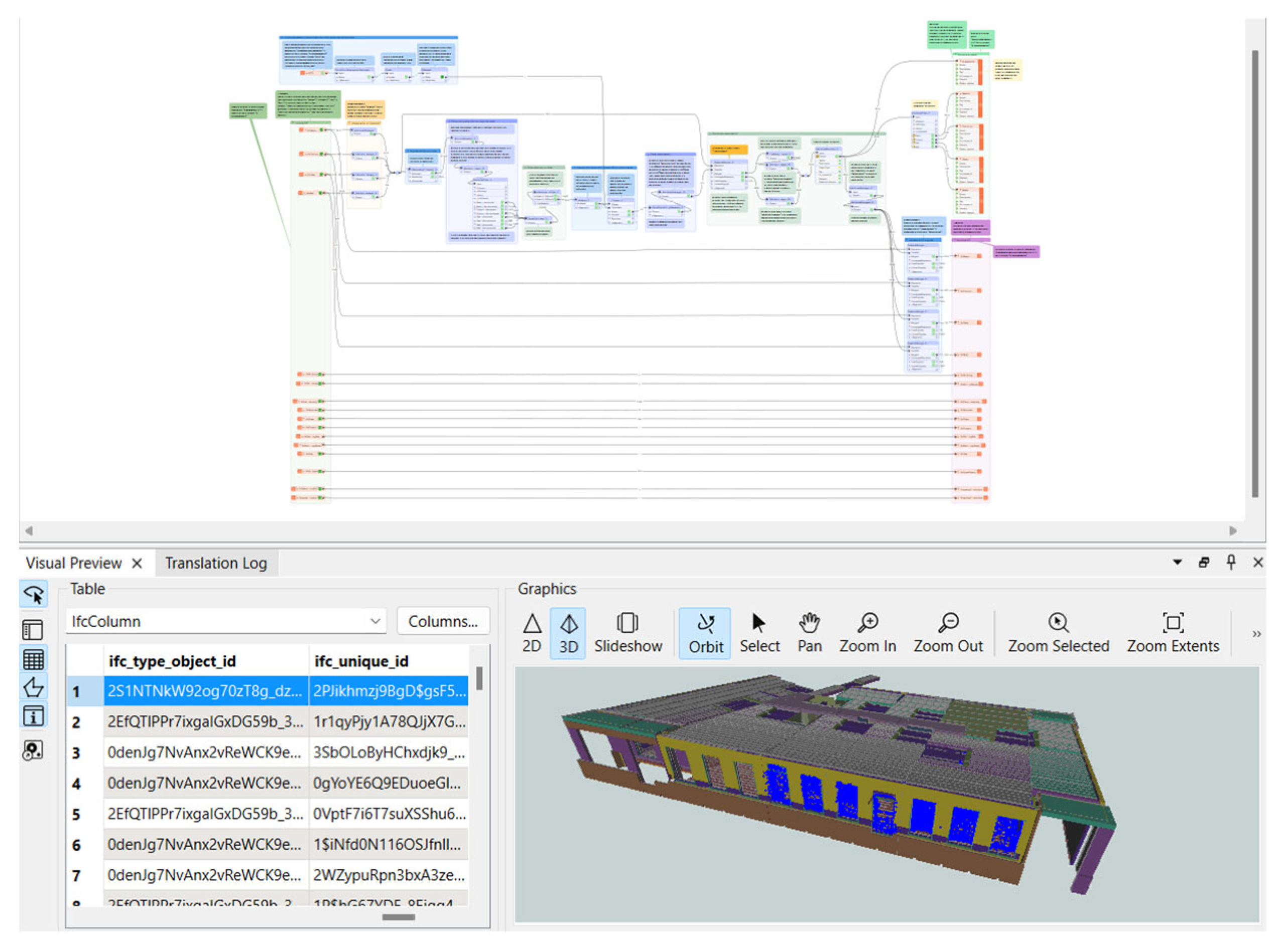This screenshot has width=1278, height=952.
Task: Switch to the Translation Log tab
Action: pyautogui.click(x=216, y=563)
